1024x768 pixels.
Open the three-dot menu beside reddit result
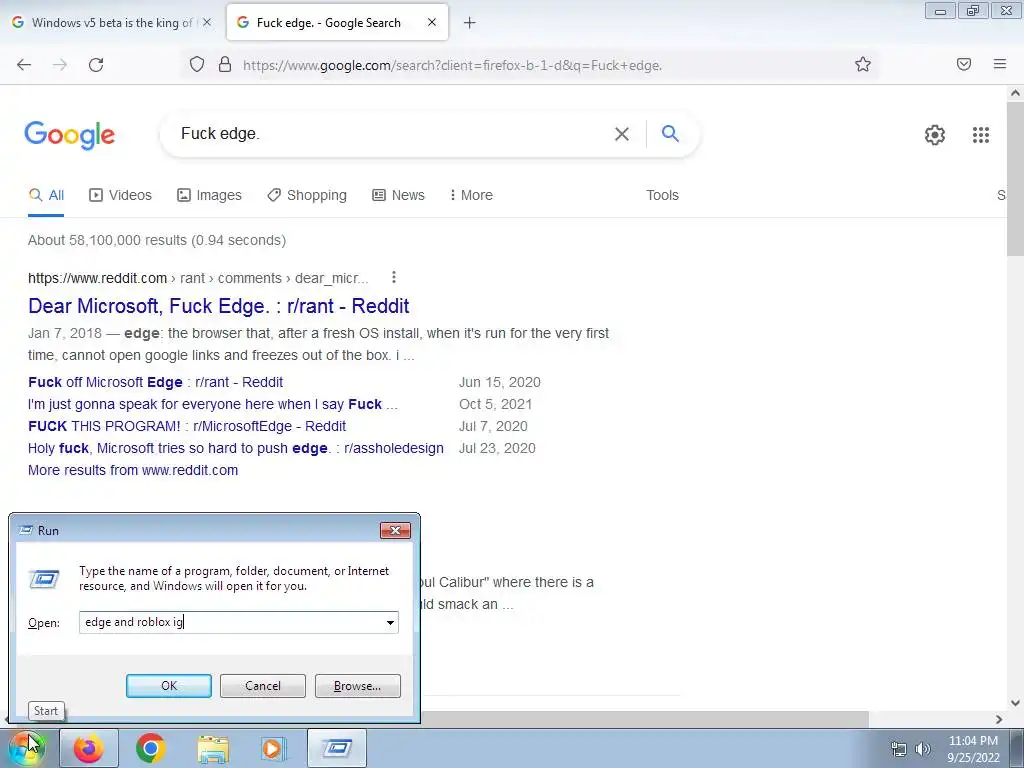[394, 278]
